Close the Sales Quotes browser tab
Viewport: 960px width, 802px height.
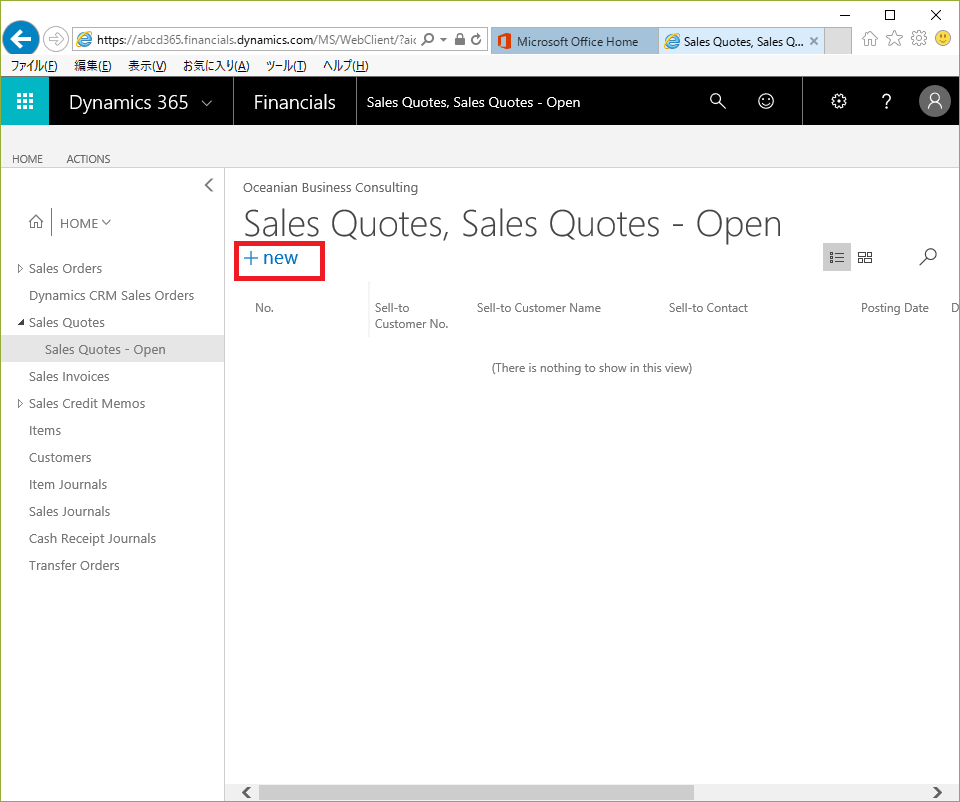(814, 41)
